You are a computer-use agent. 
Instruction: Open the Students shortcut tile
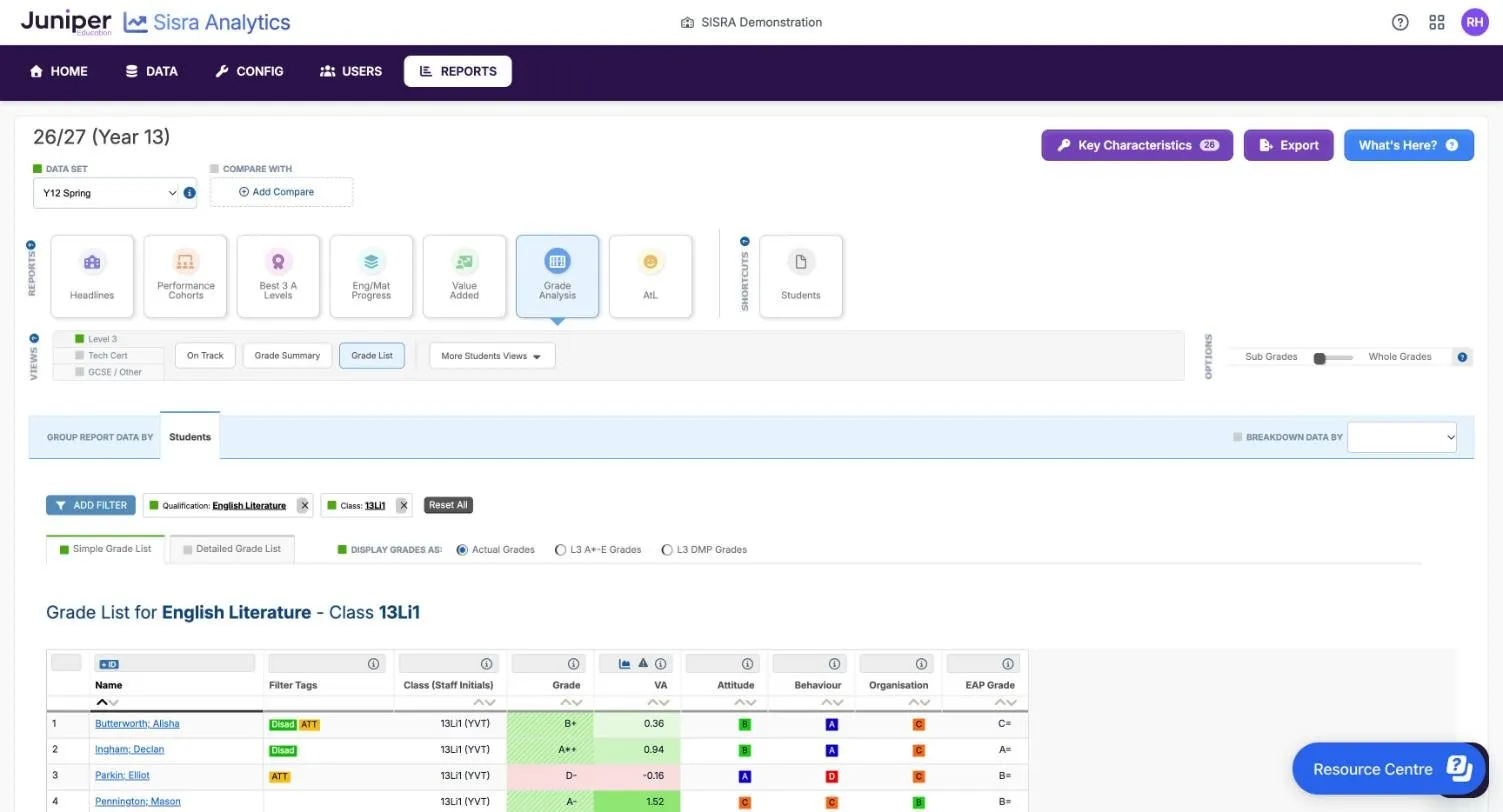[801, 277]
